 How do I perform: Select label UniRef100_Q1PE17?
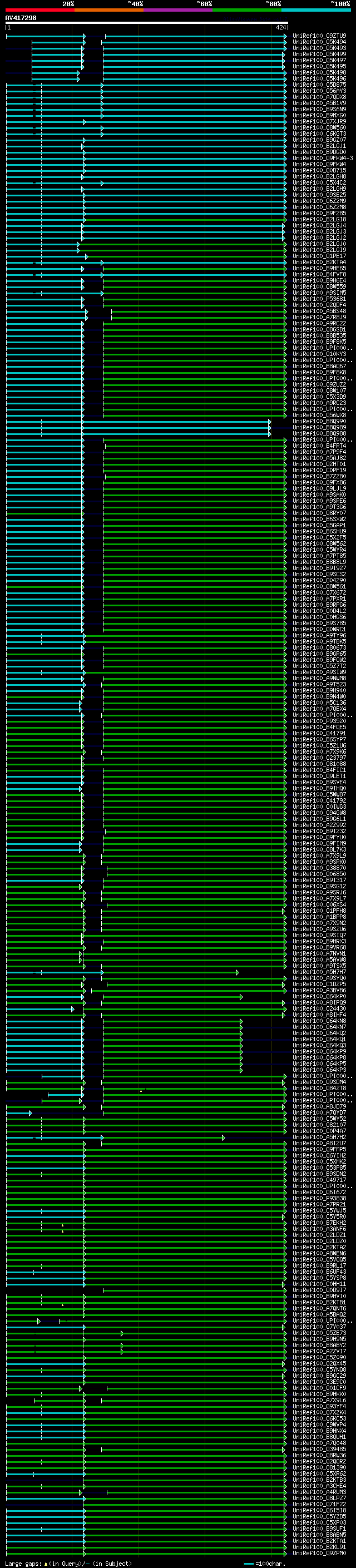319,256
